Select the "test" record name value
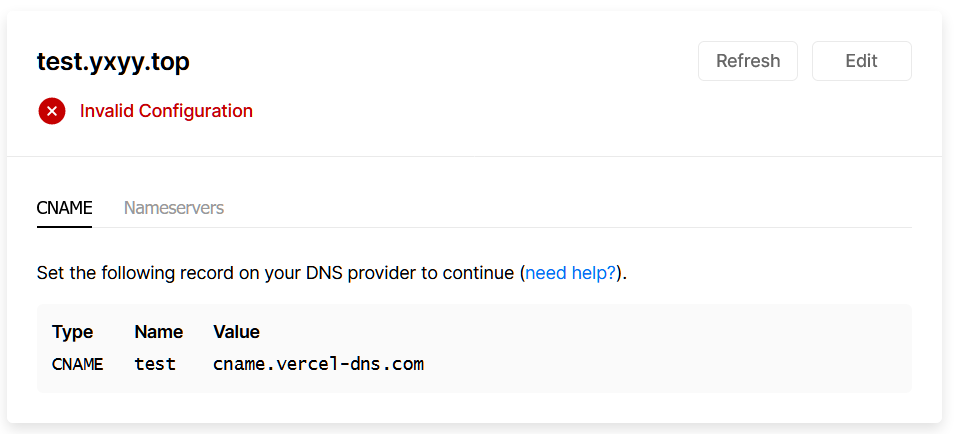The image size is (956, 434). [x=155, y=364]
